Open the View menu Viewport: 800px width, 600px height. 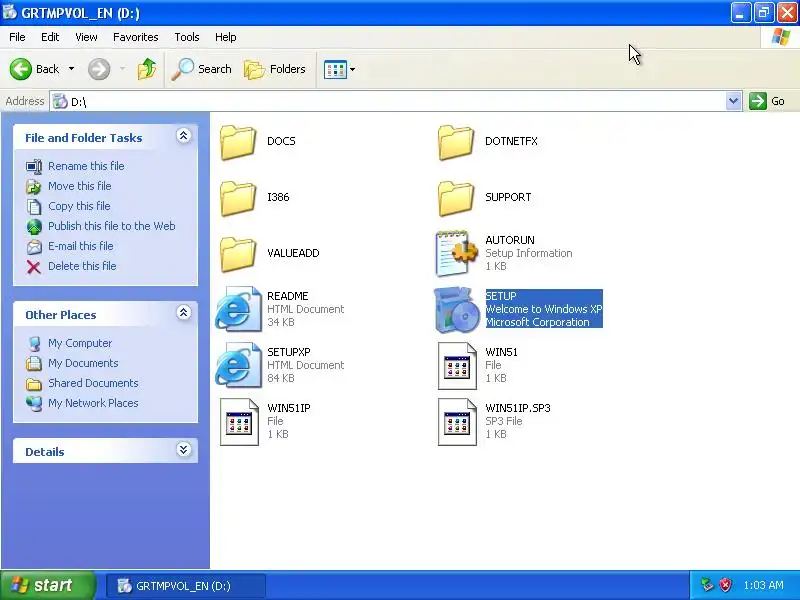86,37
